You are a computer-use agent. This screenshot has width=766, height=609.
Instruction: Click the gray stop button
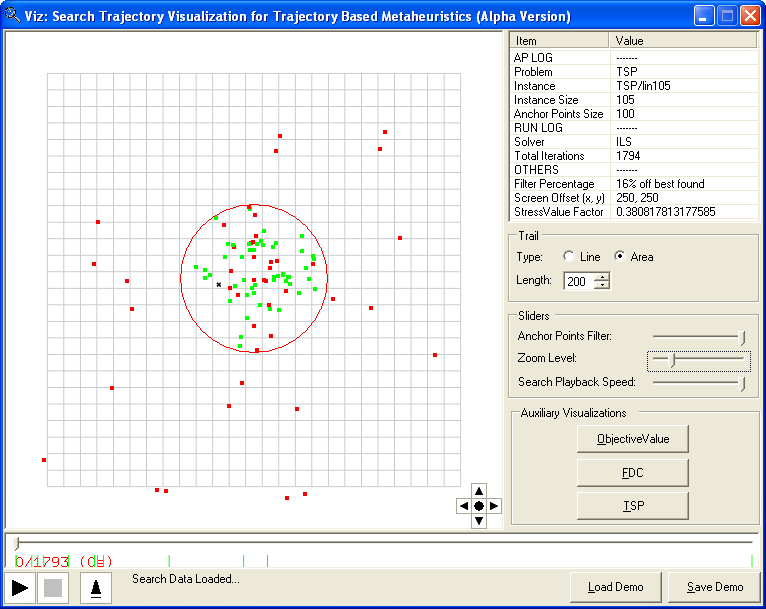53,588
